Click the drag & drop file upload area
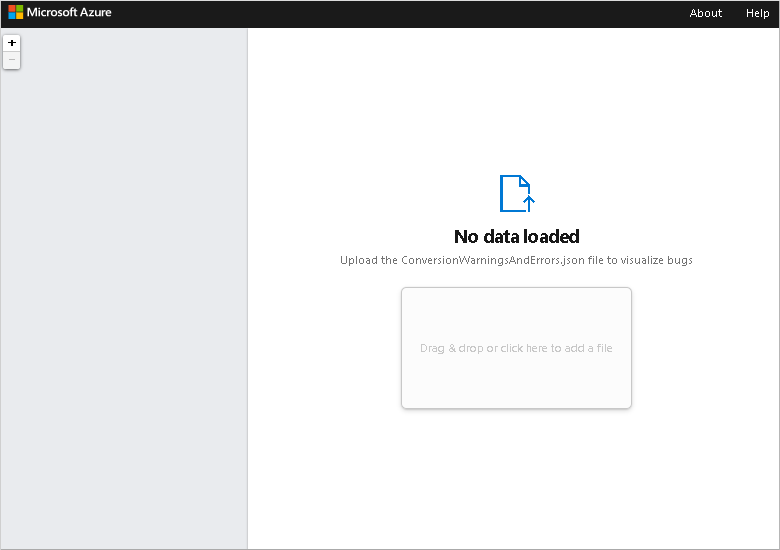This screenshot has width=780, height=550. [516, 348]
